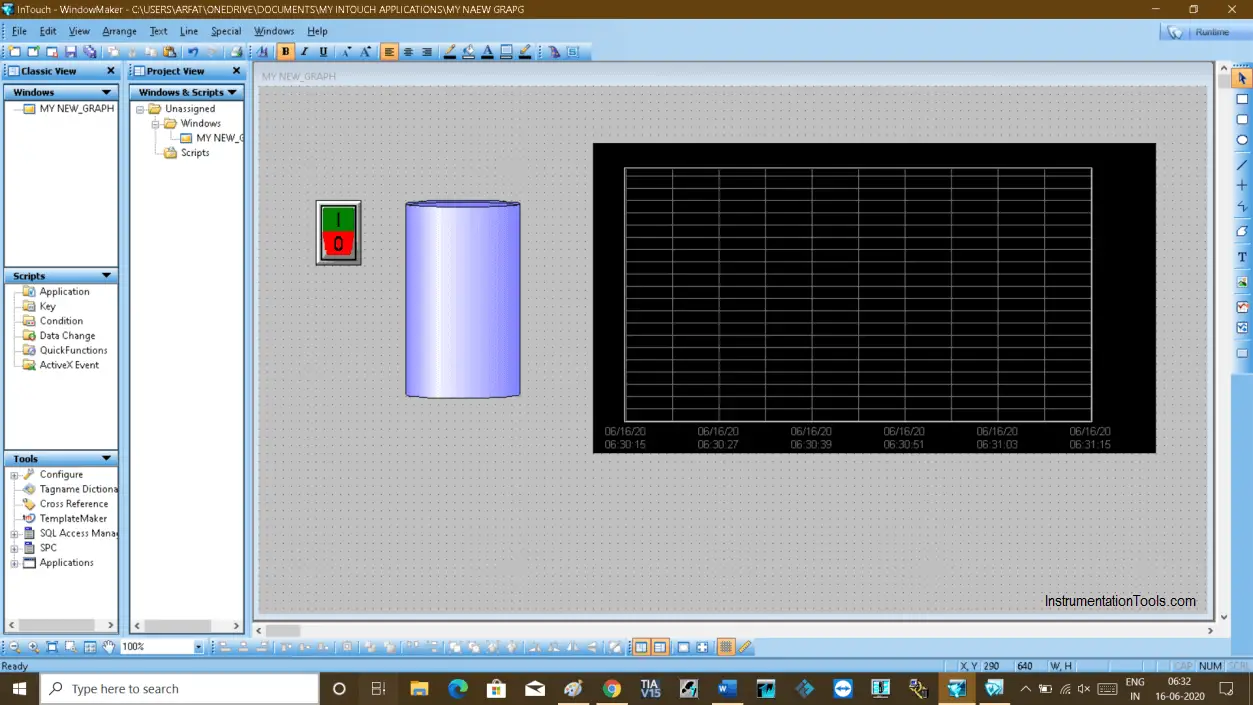Expand the Applications tree node
1253x705 pixels.
pyautogui.click(x=14, y=563)
